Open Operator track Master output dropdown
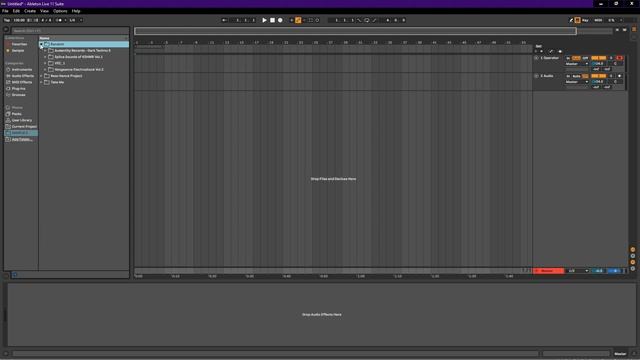 tap(577, 64)
